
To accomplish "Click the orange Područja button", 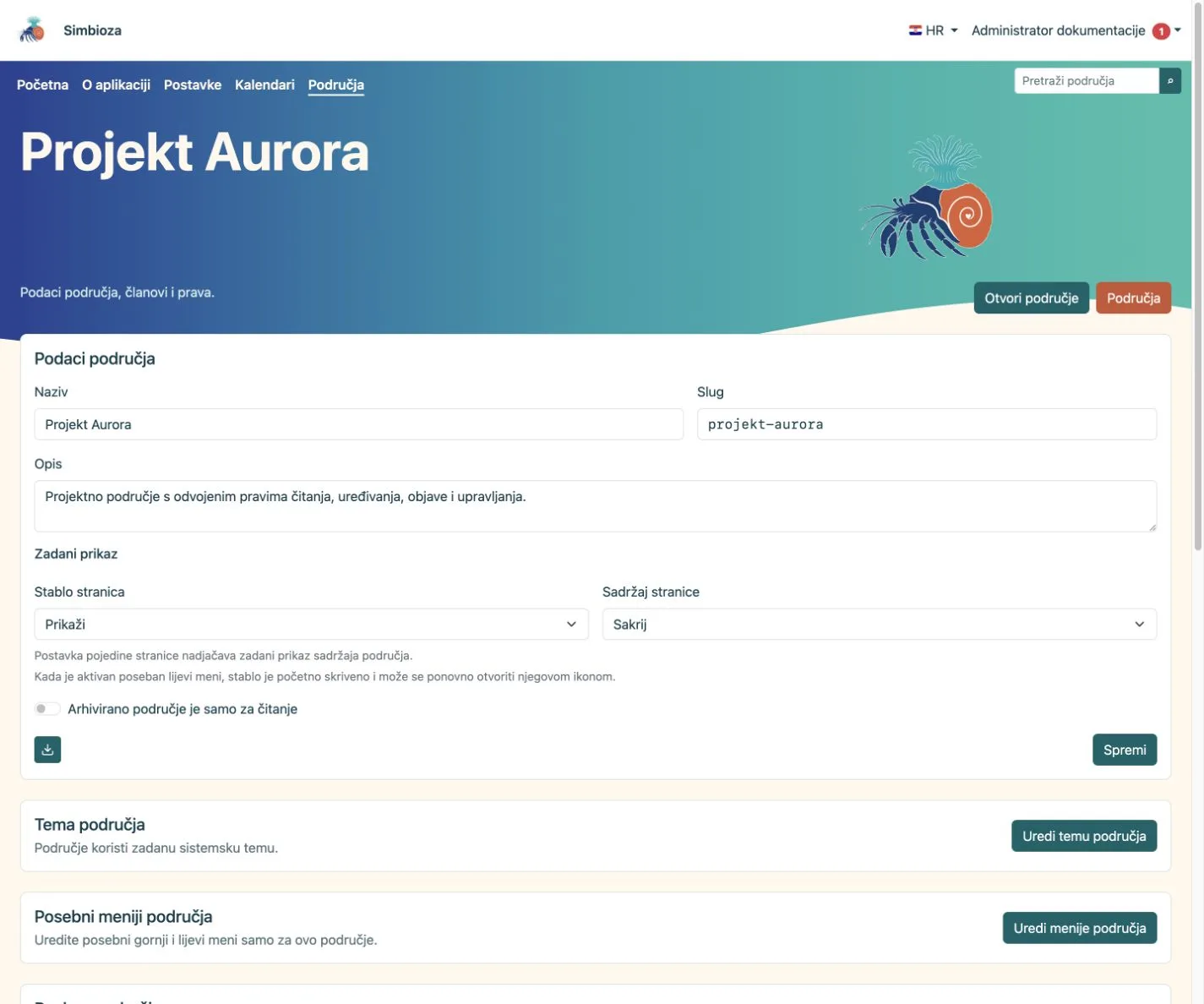I will [x=1133, y=298].
